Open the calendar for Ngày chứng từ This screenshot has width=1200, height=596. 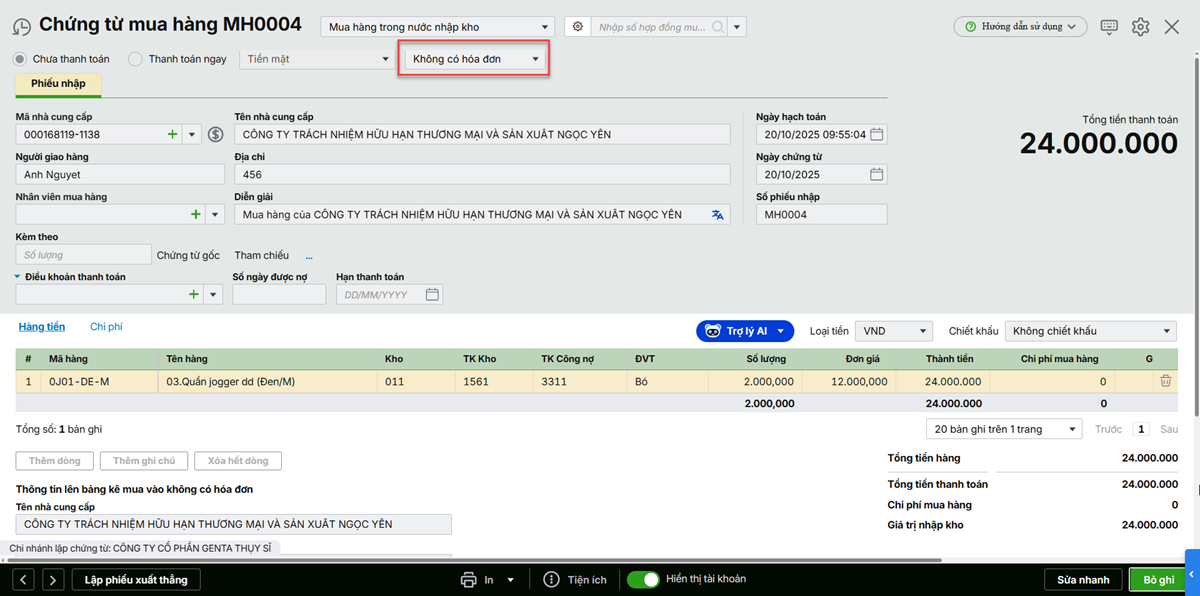[x=876, y=174]
